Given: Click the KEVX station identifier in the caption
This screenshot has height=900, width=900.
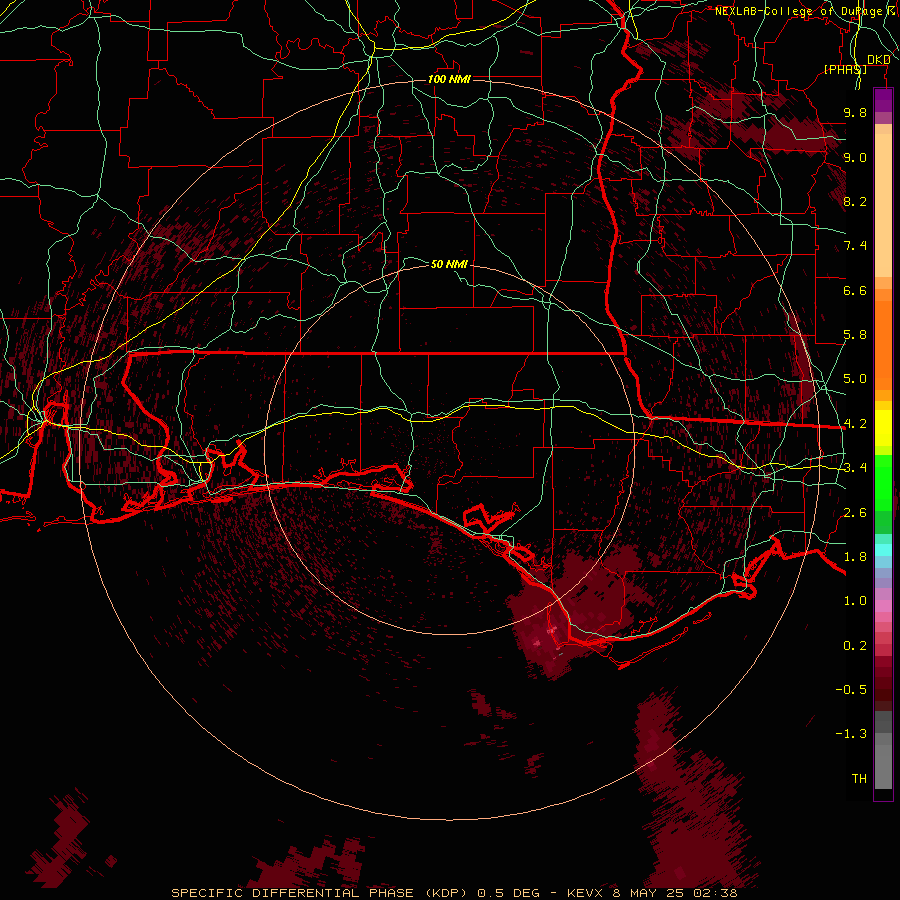Looking at the screenshot, I should pyautogui.click(x=587, y=893).
